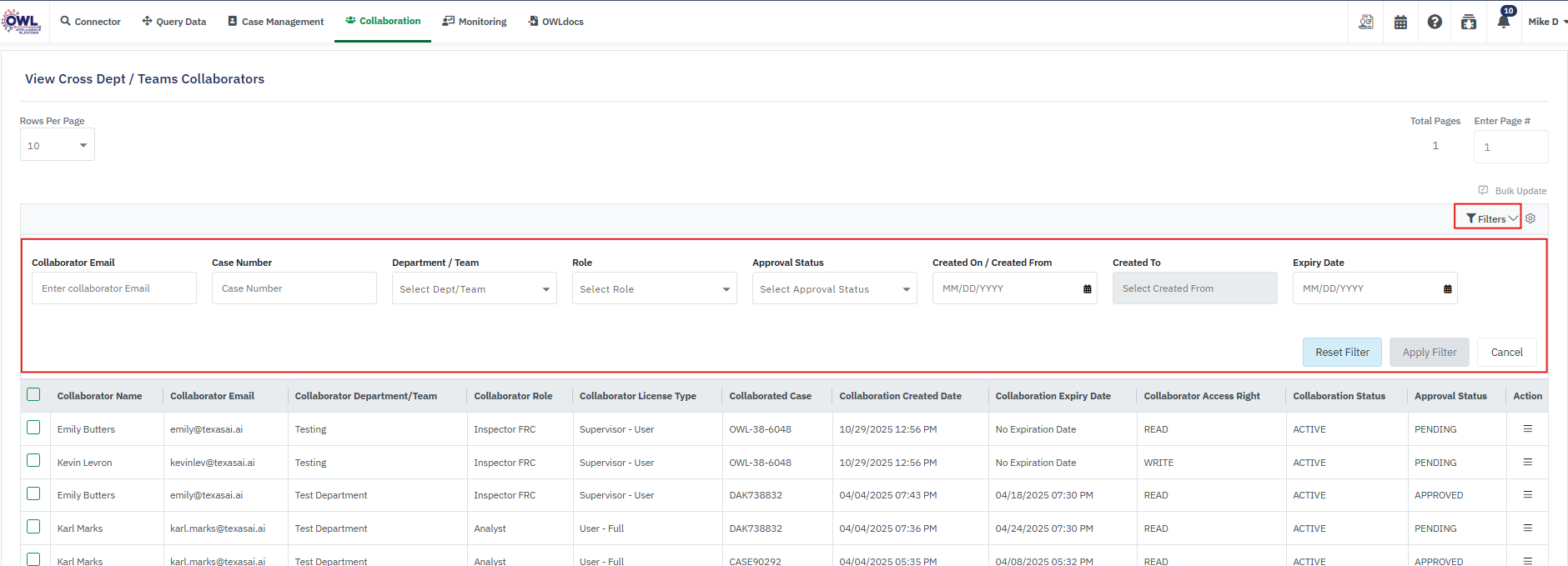The image size is (1568, 566).
Task: Click the bug report icon
Action: (x=1469, y=23)
